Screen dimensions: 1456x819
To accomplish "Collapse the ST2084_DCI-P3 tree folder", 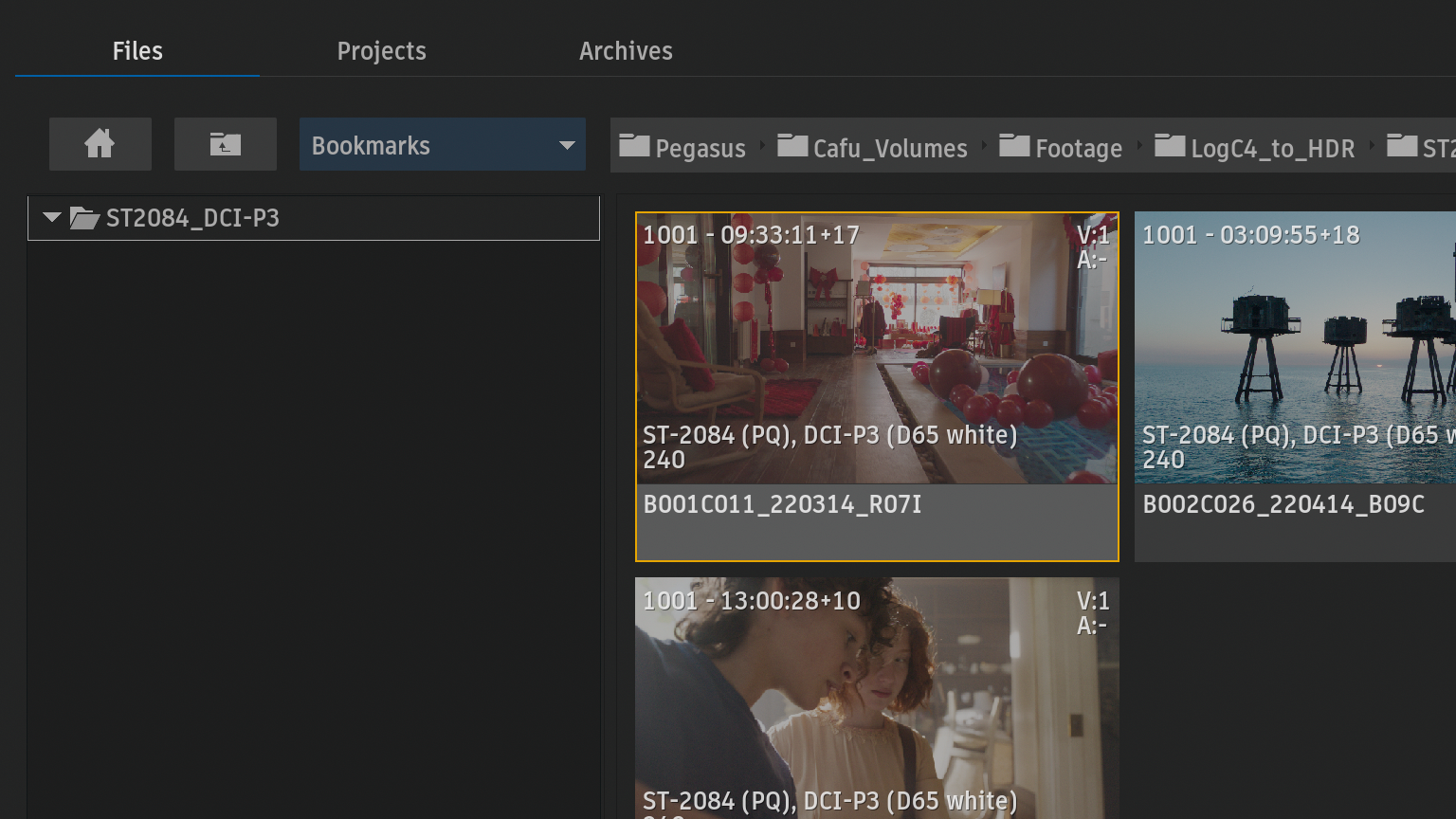I will (x=52, y=218).
